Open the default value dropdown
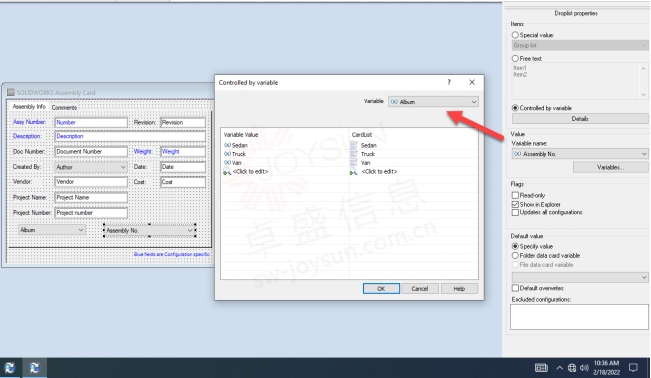Viewport: 651px width, 378px height. [580, 277]
